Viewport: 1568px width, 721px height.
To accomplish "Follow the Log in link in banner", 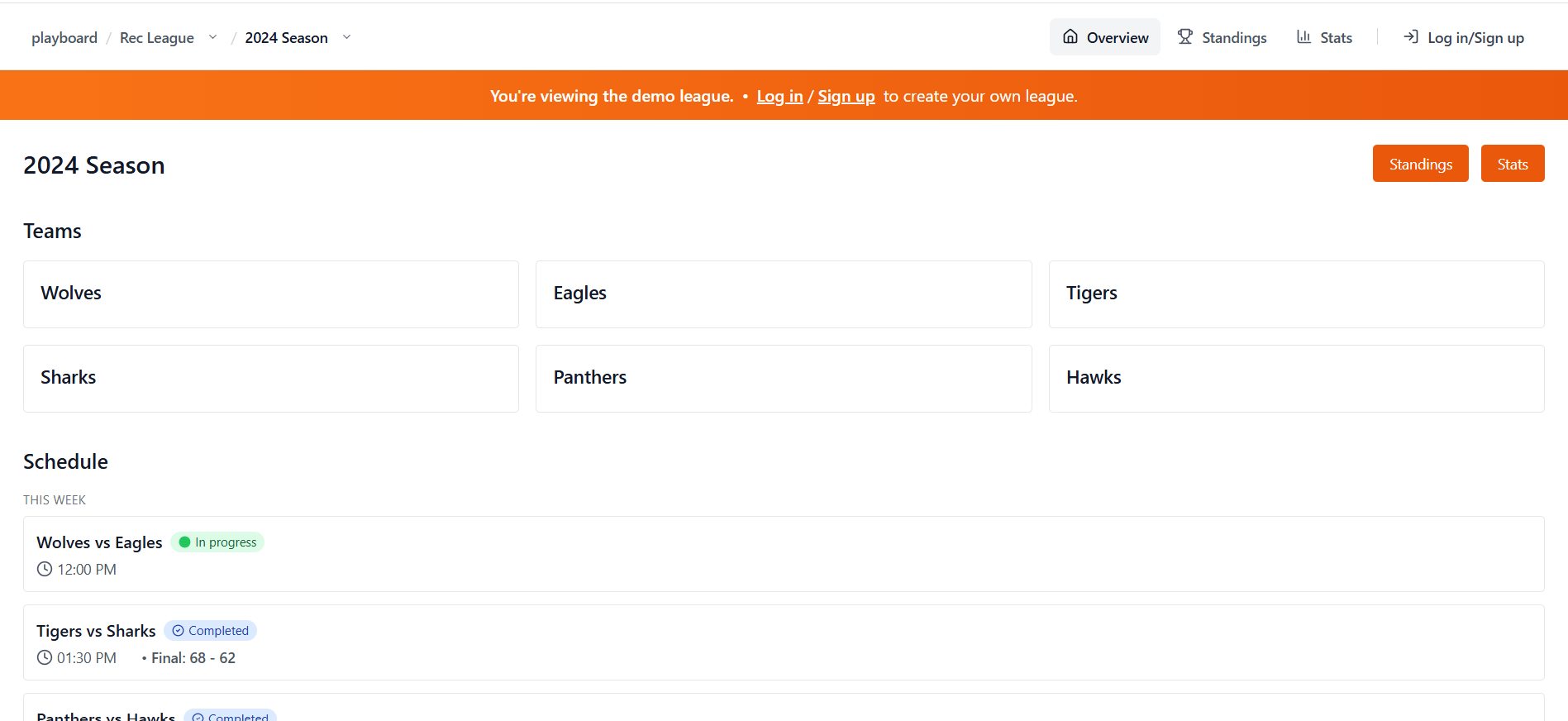I will coord(779,97).
